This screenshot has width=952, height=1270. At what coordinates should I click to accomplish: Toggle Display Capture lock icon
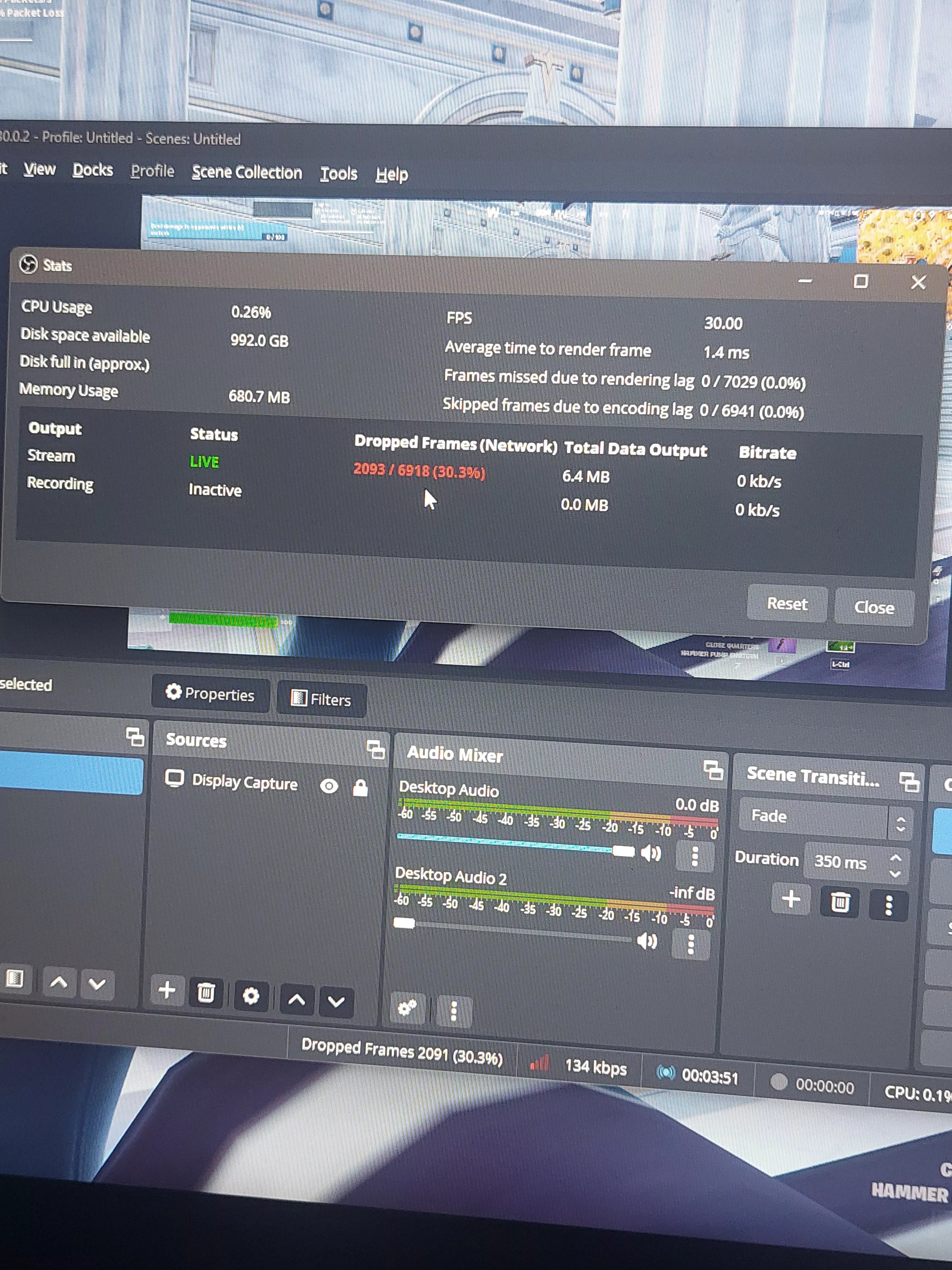point(360,788)
